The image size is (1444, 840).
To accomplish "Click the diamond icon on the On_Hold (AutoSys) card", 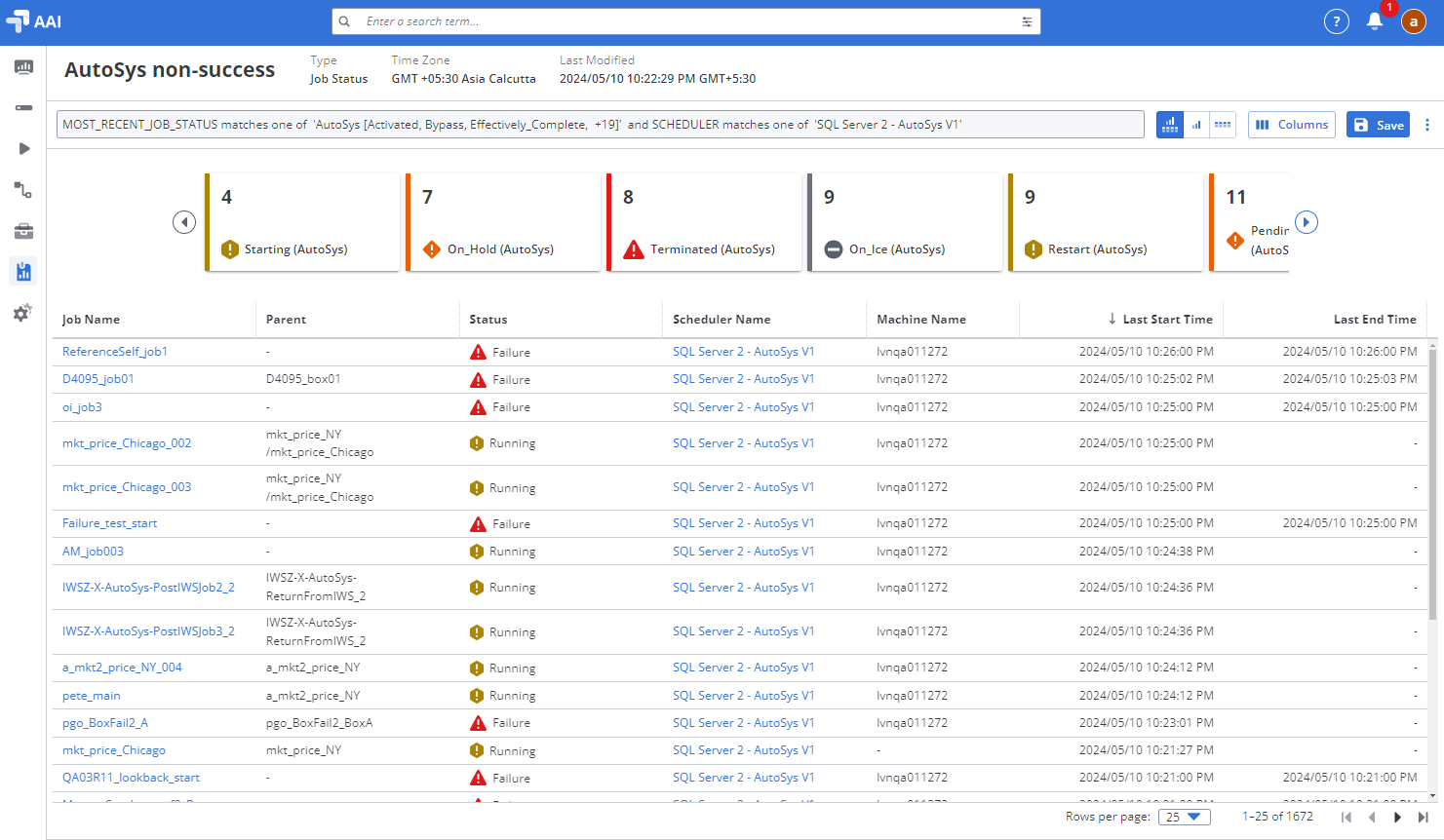I will pyautogui.click(x=432, y=249).
